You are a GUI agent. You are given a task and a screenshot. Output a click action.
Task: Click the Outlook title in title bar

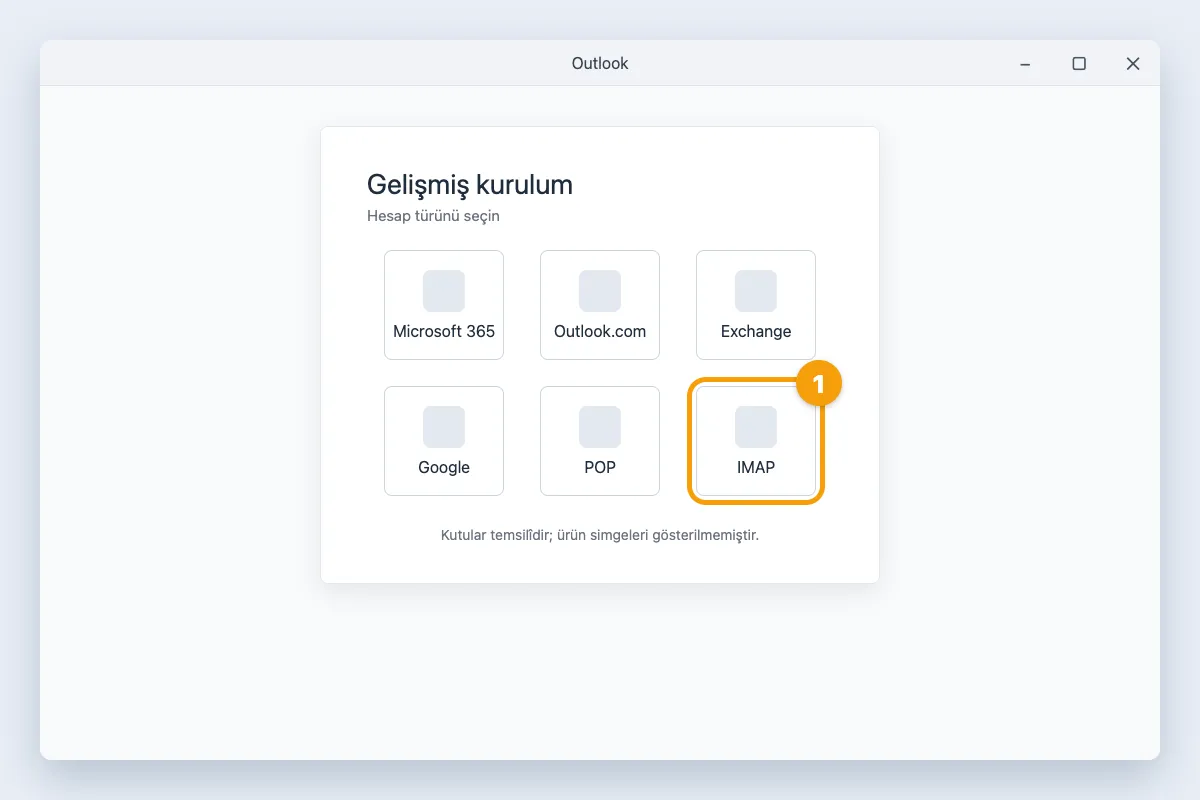(600, 63)
